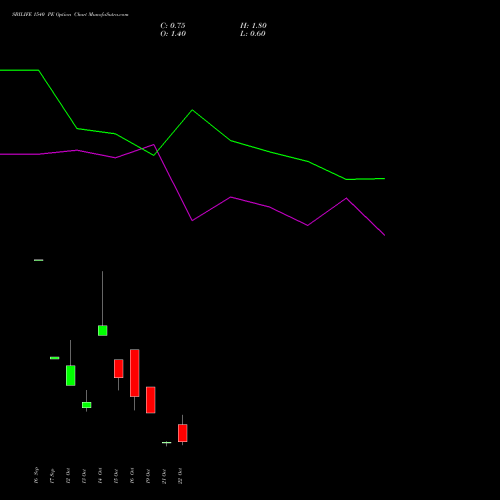This screenshot has height=500, width=500.
Task: Select the high value H: 1.80
Action: tap(253, 26)
